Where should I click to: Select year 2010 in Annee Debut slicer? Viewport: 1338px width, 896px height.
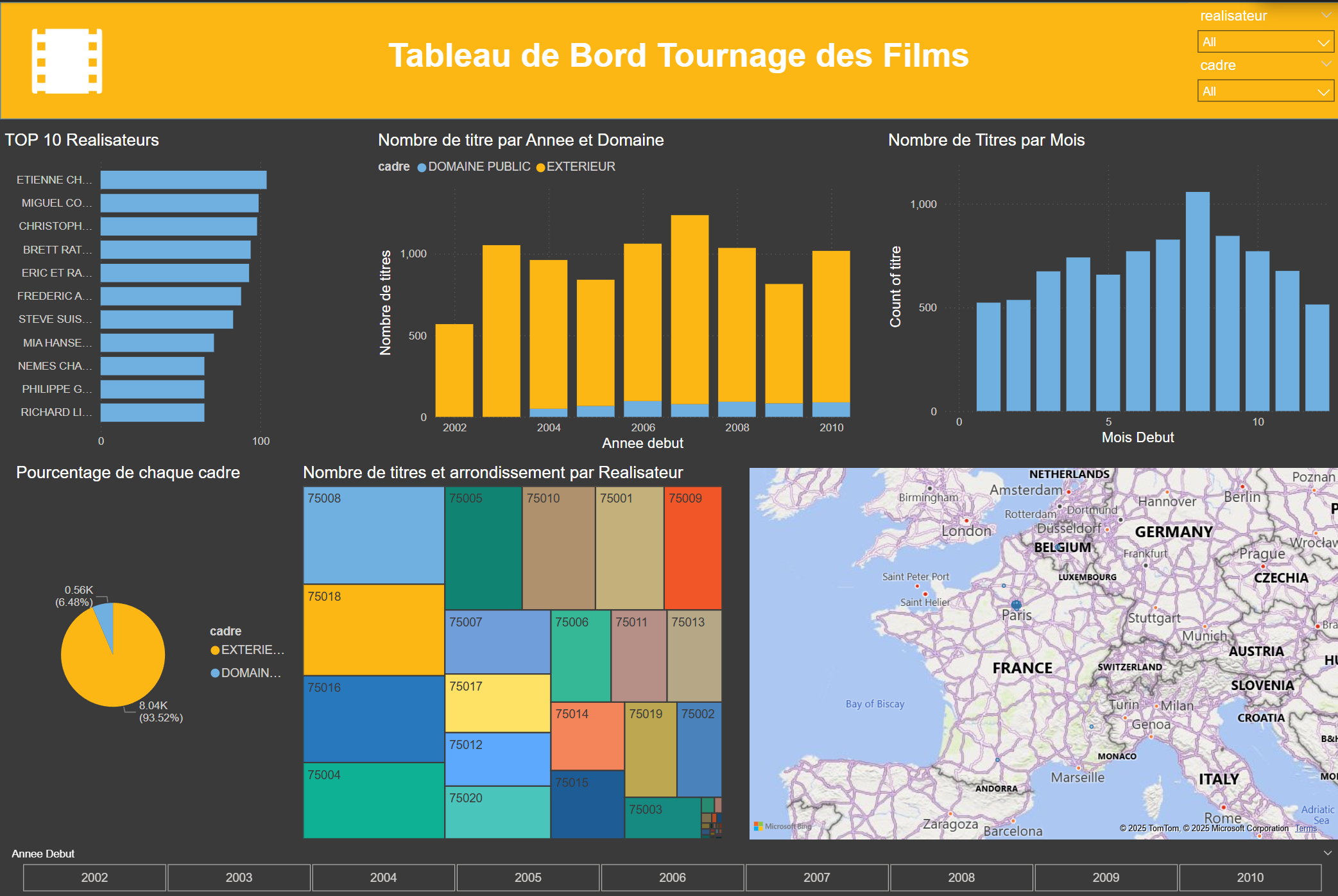click(x=1249, y=877)
